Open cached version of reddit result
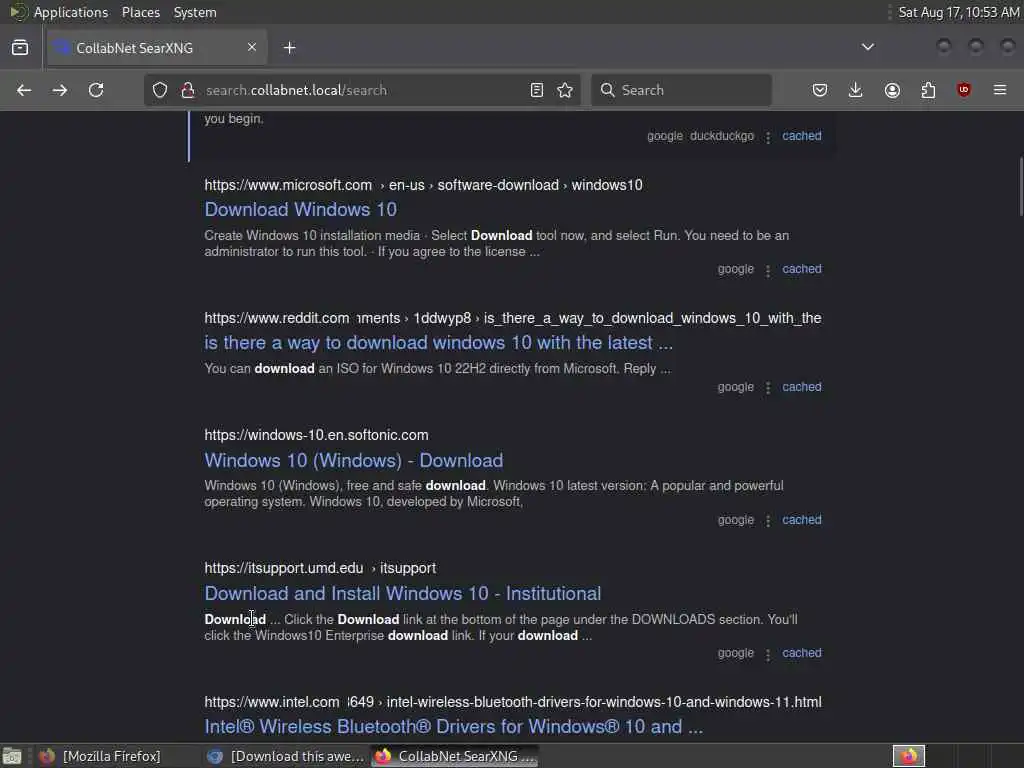The width and height of the screenshot is (1024, 768). [801, 387]
